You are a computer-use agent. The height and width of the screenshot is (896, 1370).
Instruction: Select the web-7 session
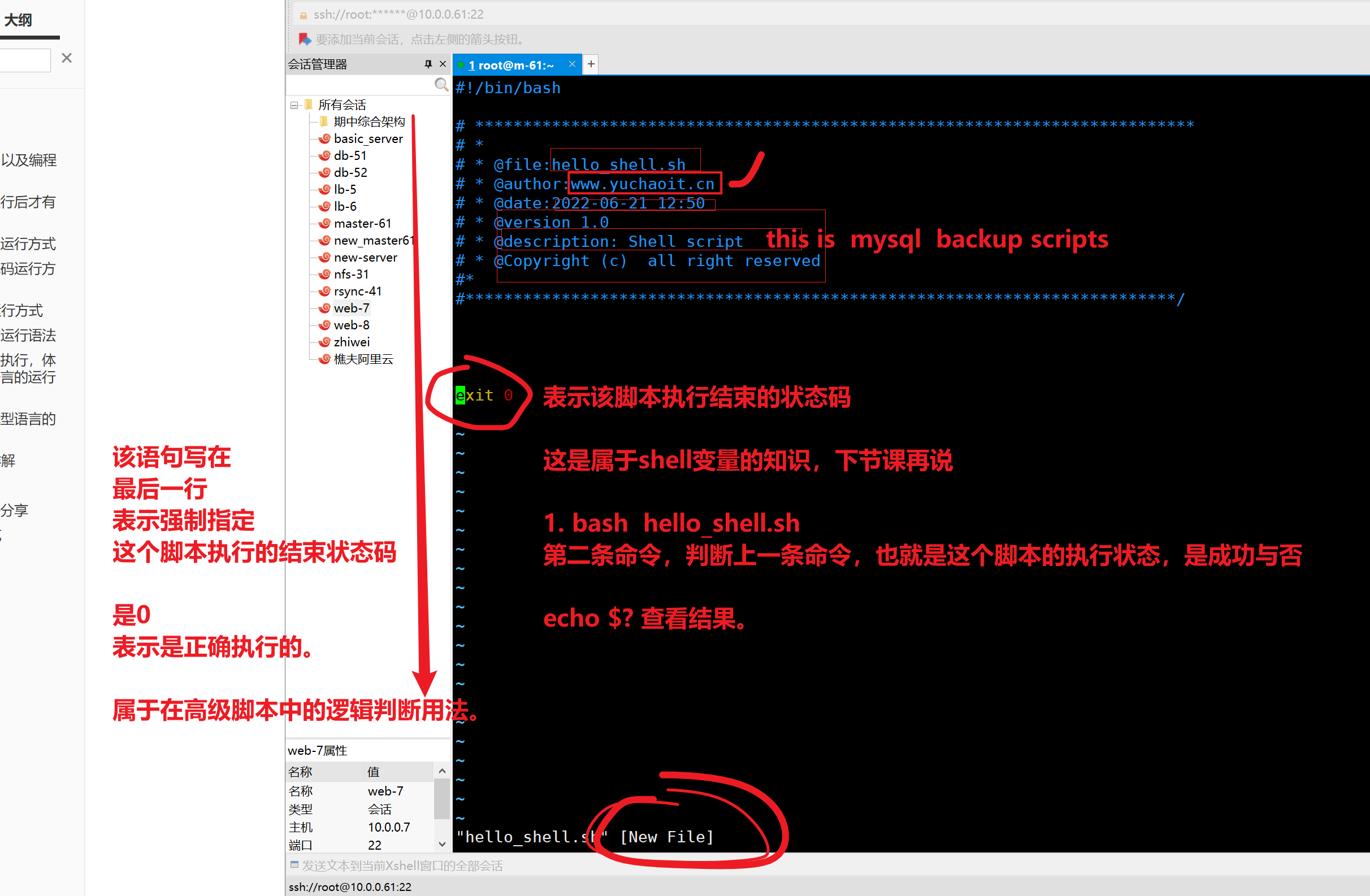[x=351, y=308]
